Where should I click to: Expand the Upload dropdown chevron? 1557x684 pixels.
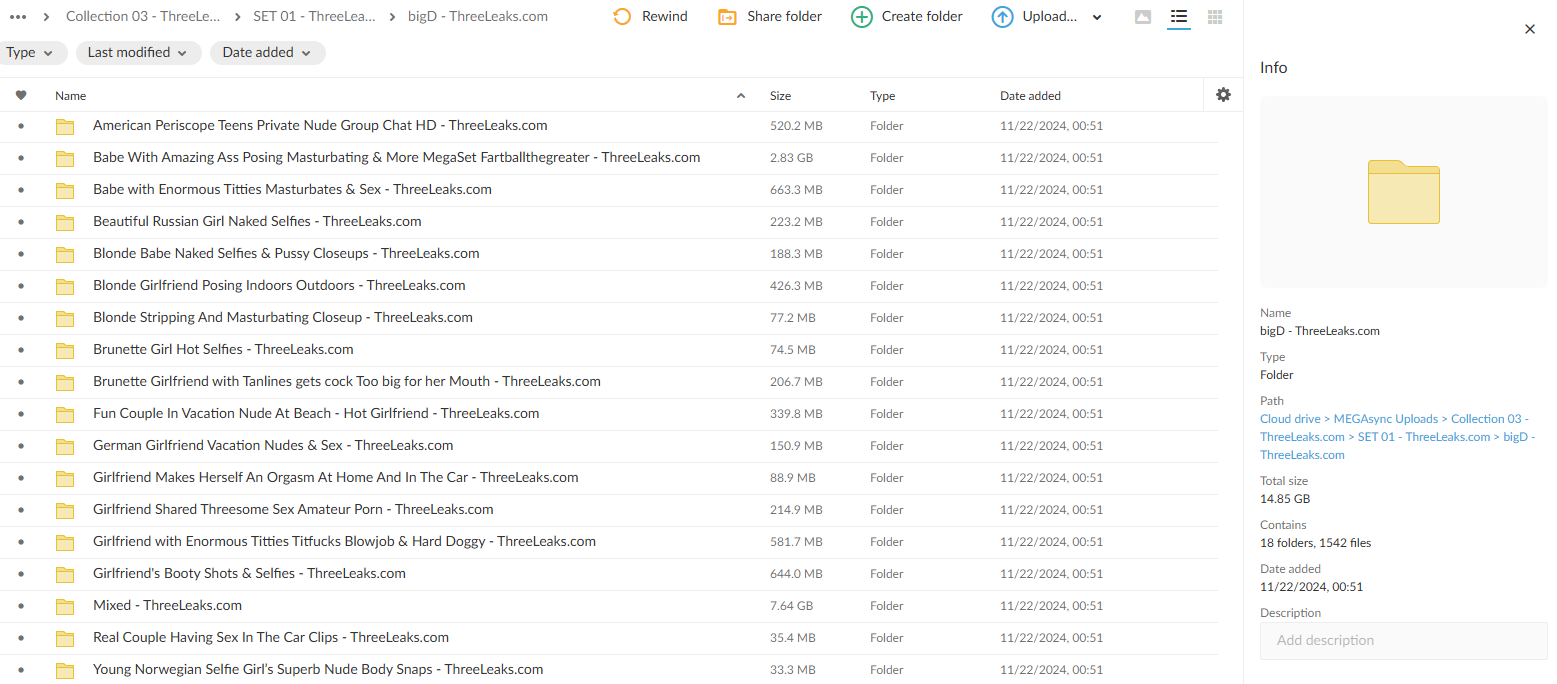coord(1097,17)
